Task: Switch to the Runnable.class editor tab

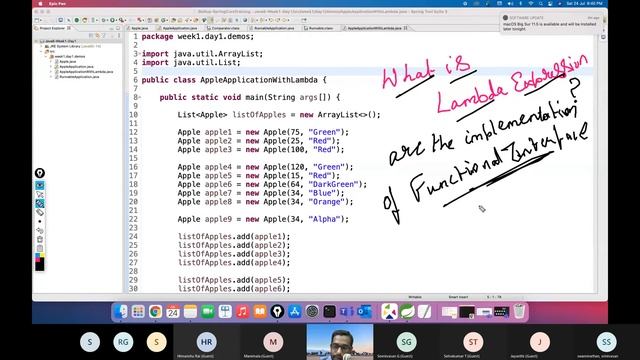Action: (x=320, y=28)
